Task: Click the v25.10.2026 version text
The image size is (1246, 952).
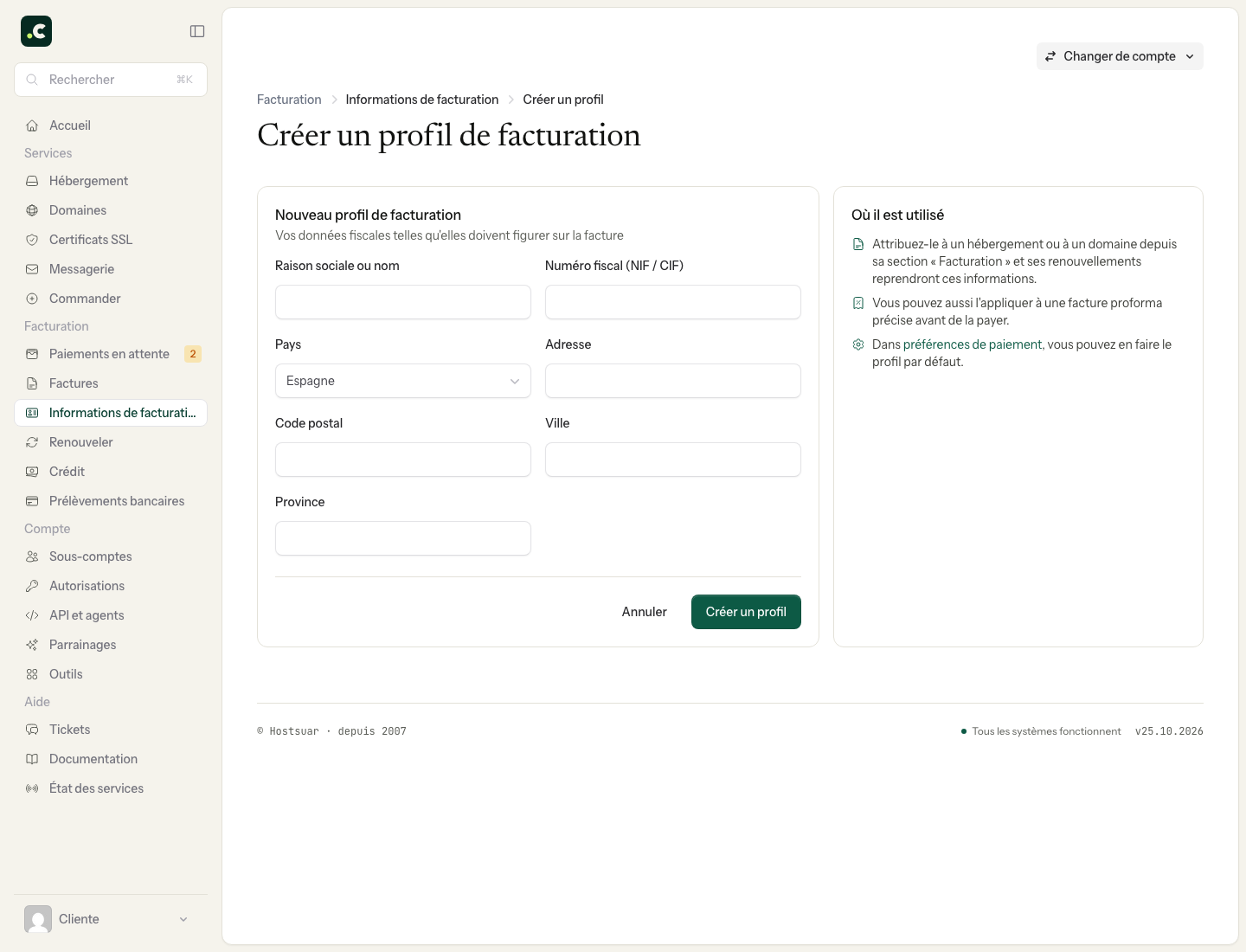Action: [1169, 731]
